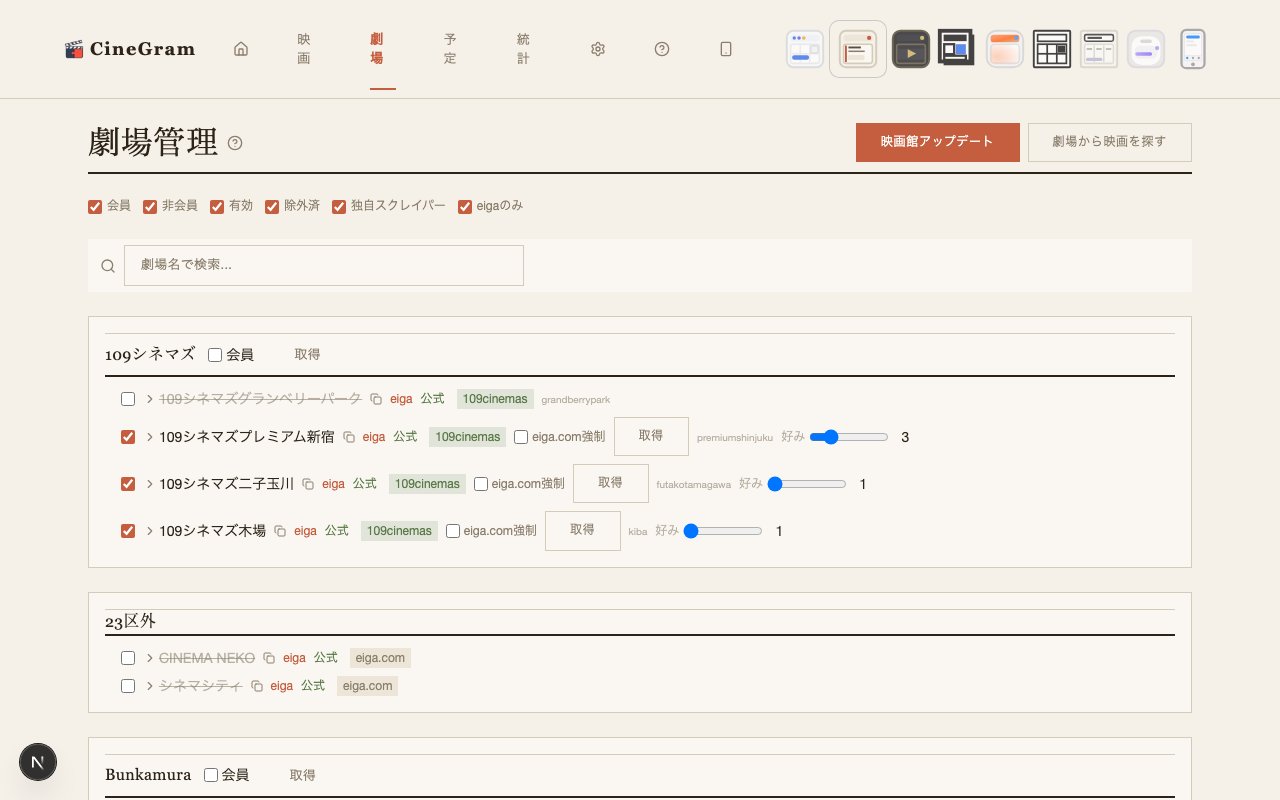Click the help question mark in navbar
The height and width of the screenshot is (800, 1280).
(662, 49)
